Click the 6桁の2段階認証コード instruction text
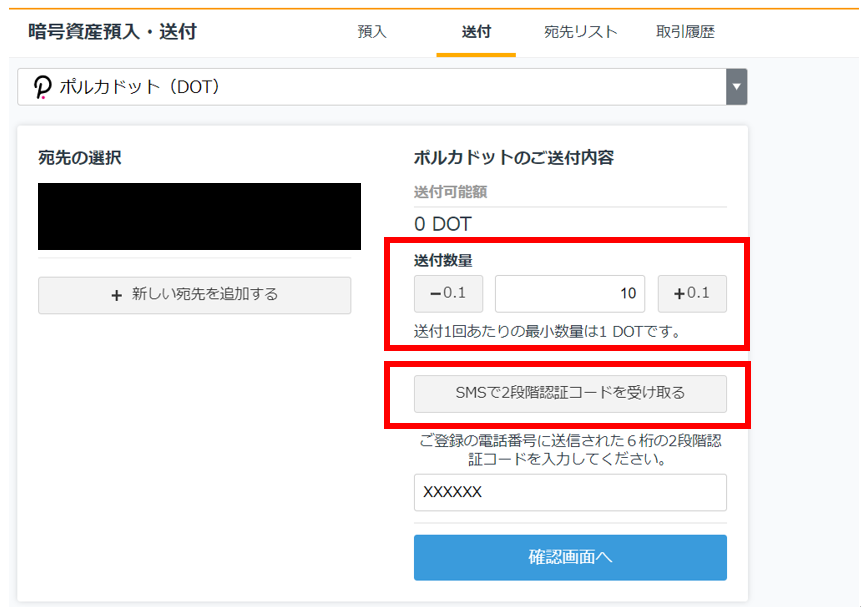The height and width of the screenshot is (607, 861). click(x=570, y=449)
